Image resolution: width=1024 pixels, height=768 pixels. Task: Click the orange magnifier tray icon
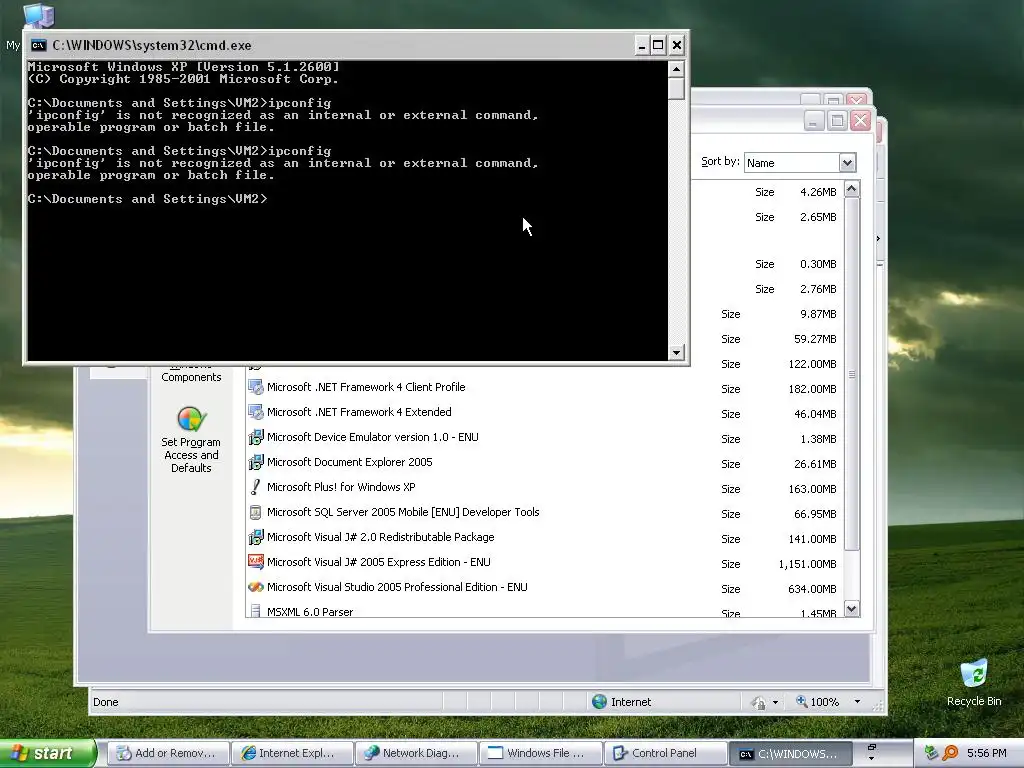click(x=950, y=753)
